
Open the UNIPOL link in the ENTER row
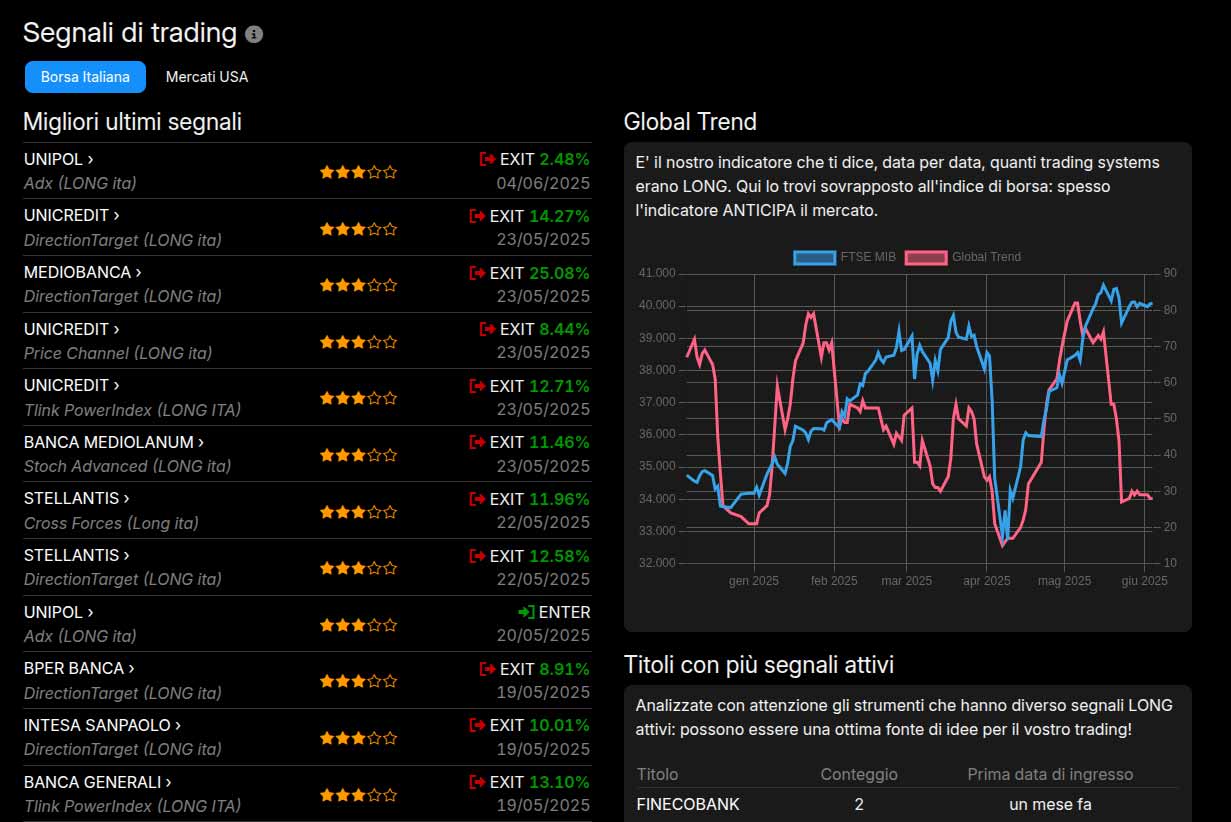59,612
